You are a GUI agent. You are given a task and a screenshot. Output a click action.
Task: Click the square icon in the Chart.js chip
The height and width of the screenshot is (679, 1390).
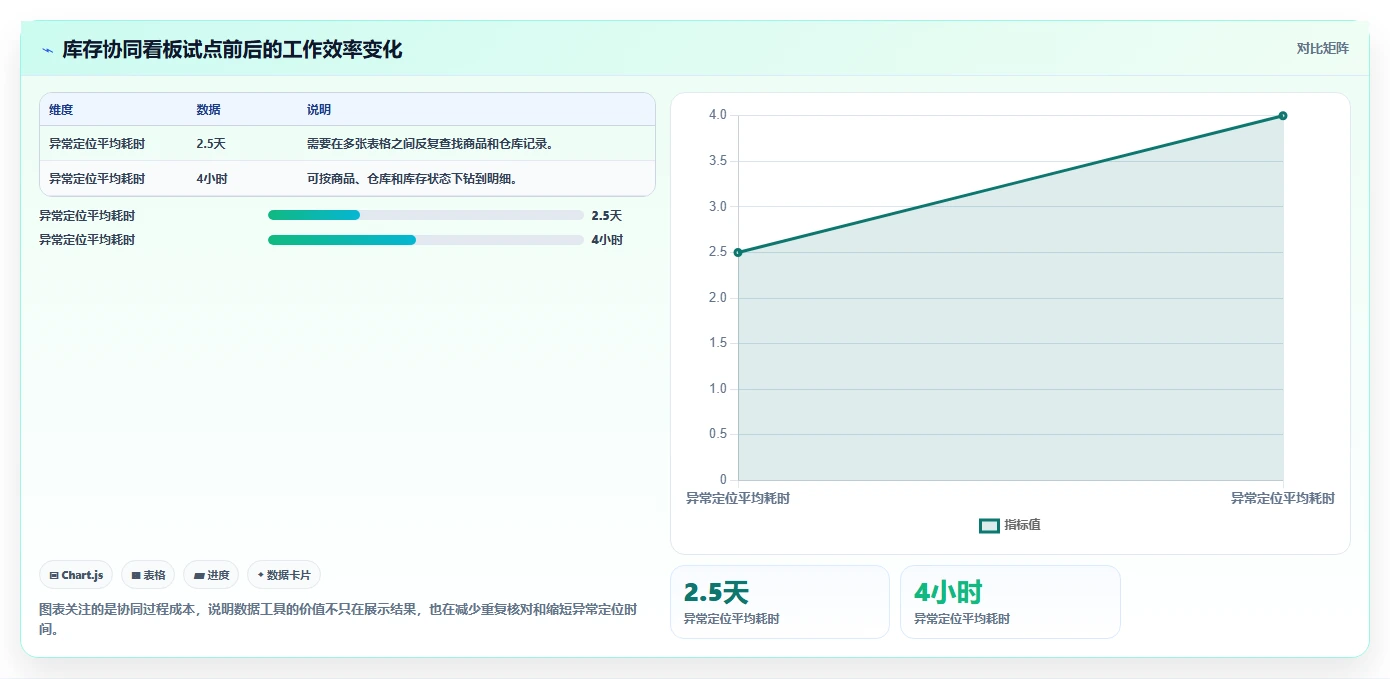(54, 576)
